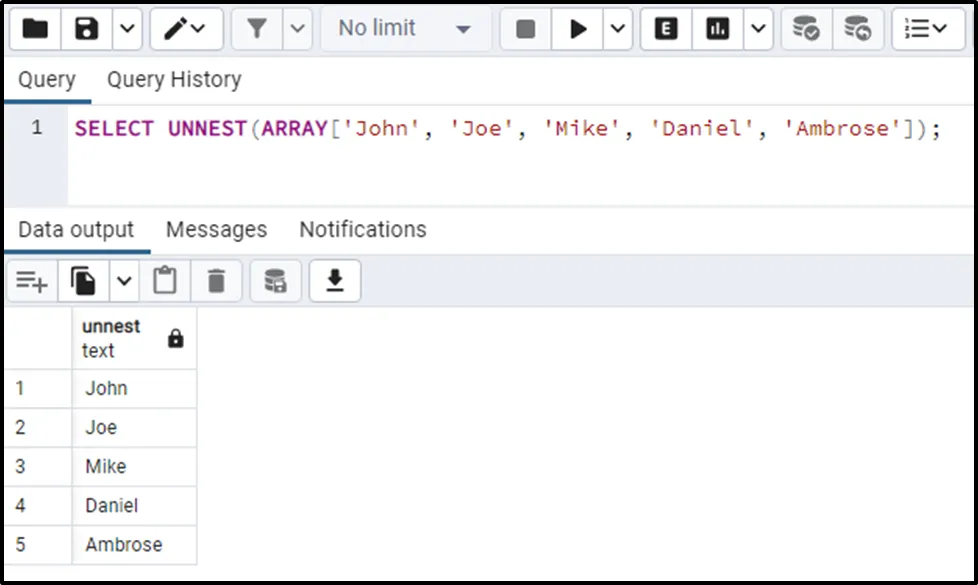Switch to the Query History tab
The image size is (978, 585).
point(174,80)
